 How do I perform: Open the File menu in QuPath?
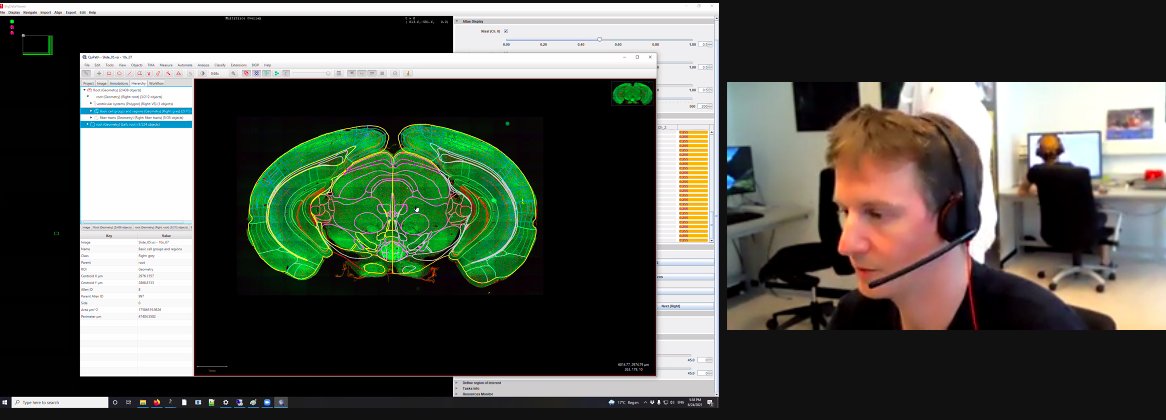(x=87, y=65)
